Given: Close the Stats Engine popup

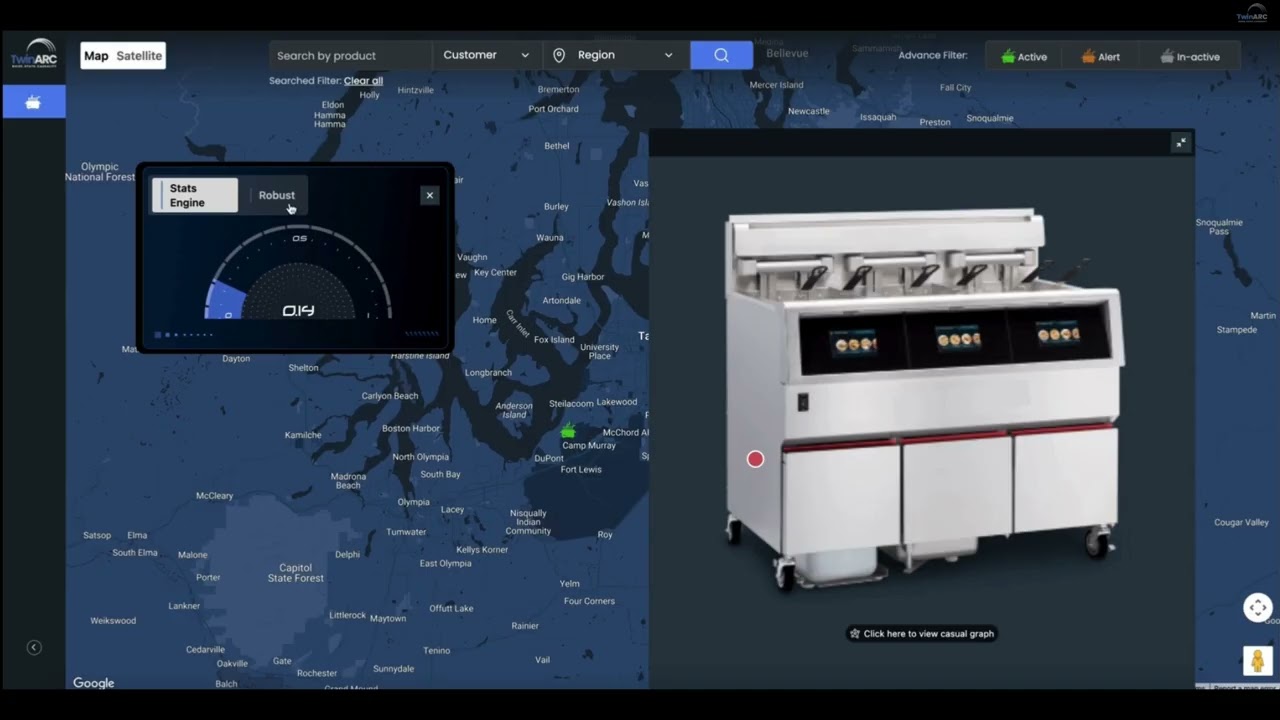Looking at the screenshot, I should [430, 195].
